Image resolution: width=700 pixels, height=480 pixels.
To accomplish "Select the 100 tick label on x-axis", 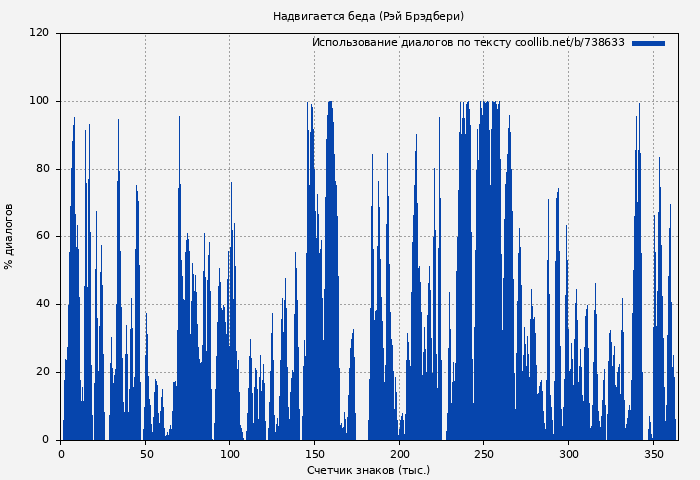I will 230,454.
